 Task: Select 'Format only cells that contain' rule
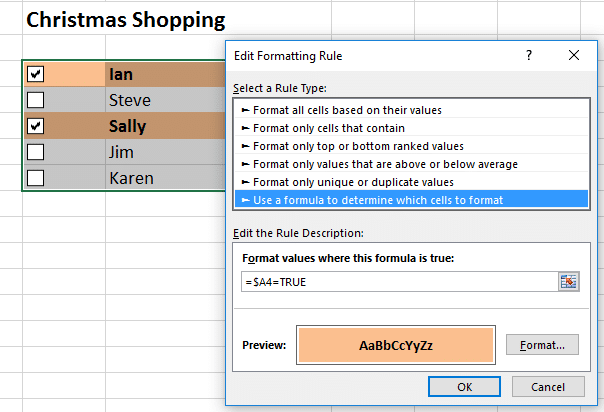coord(328,128)
